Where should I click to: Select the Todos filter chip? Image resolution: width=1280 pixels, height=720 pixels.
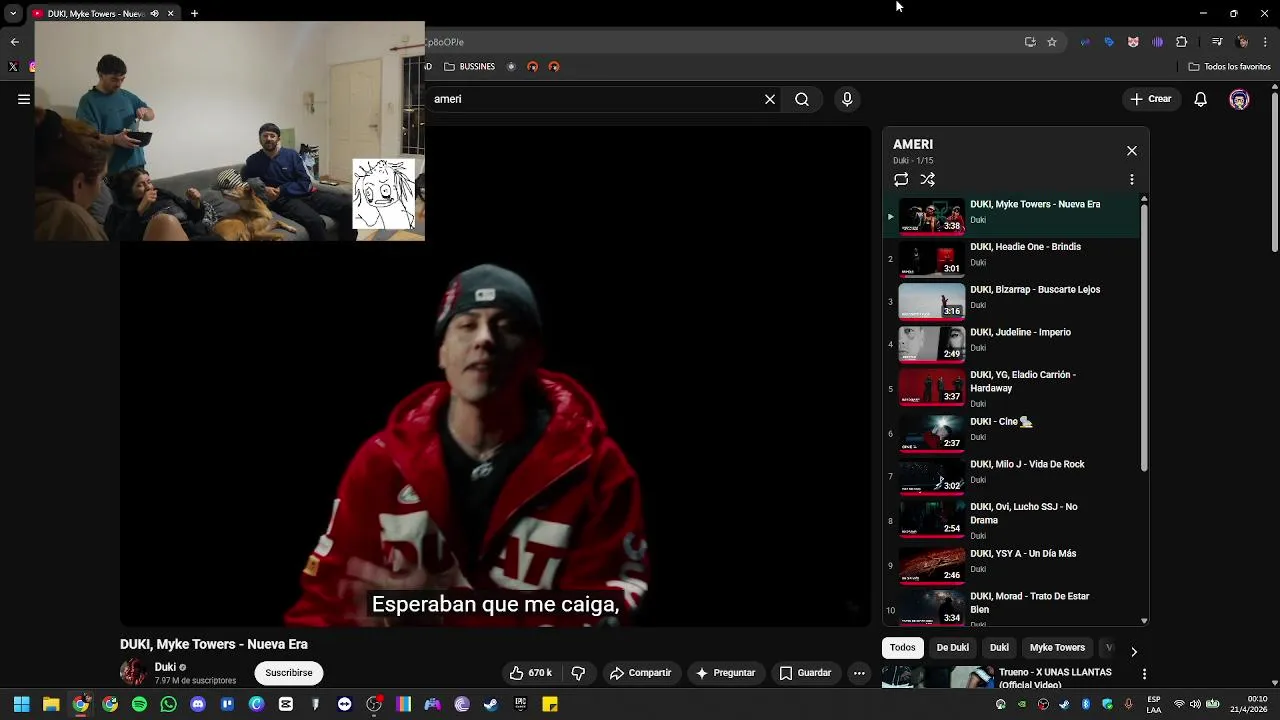pyautogui.click(x=903, y=648)
